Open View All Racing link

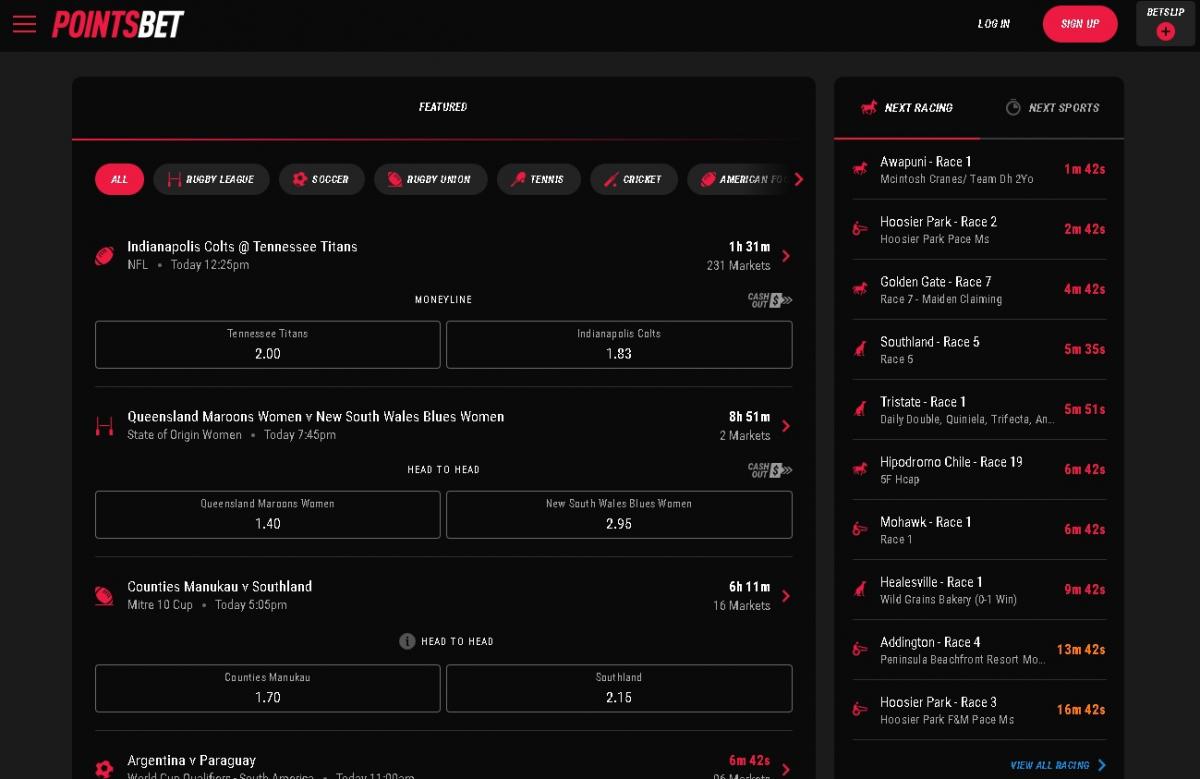tap(1050, 765)
